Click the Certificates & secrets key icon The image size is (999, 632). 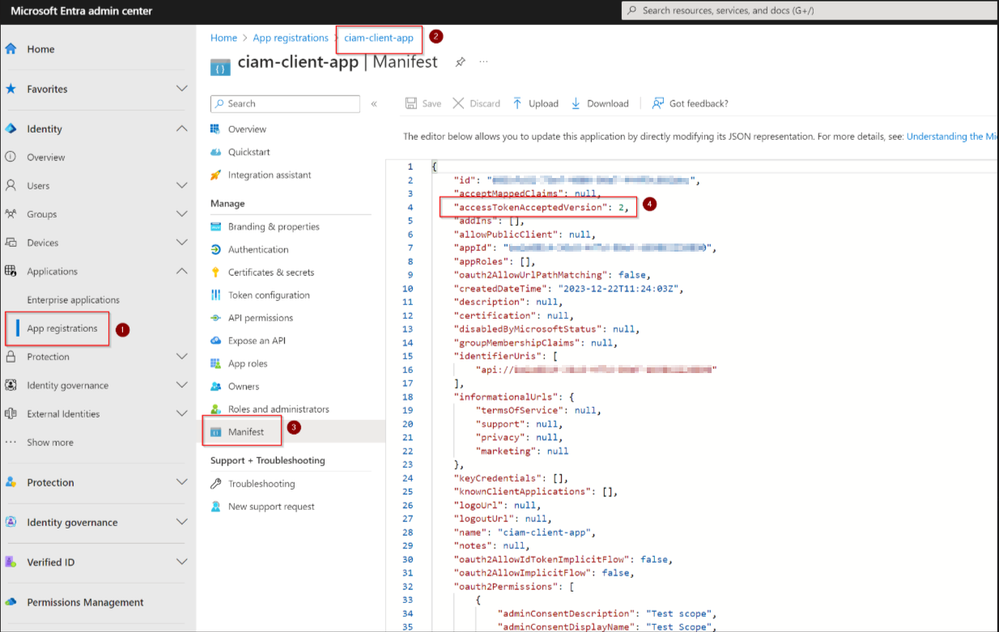(x=215, y=272)
